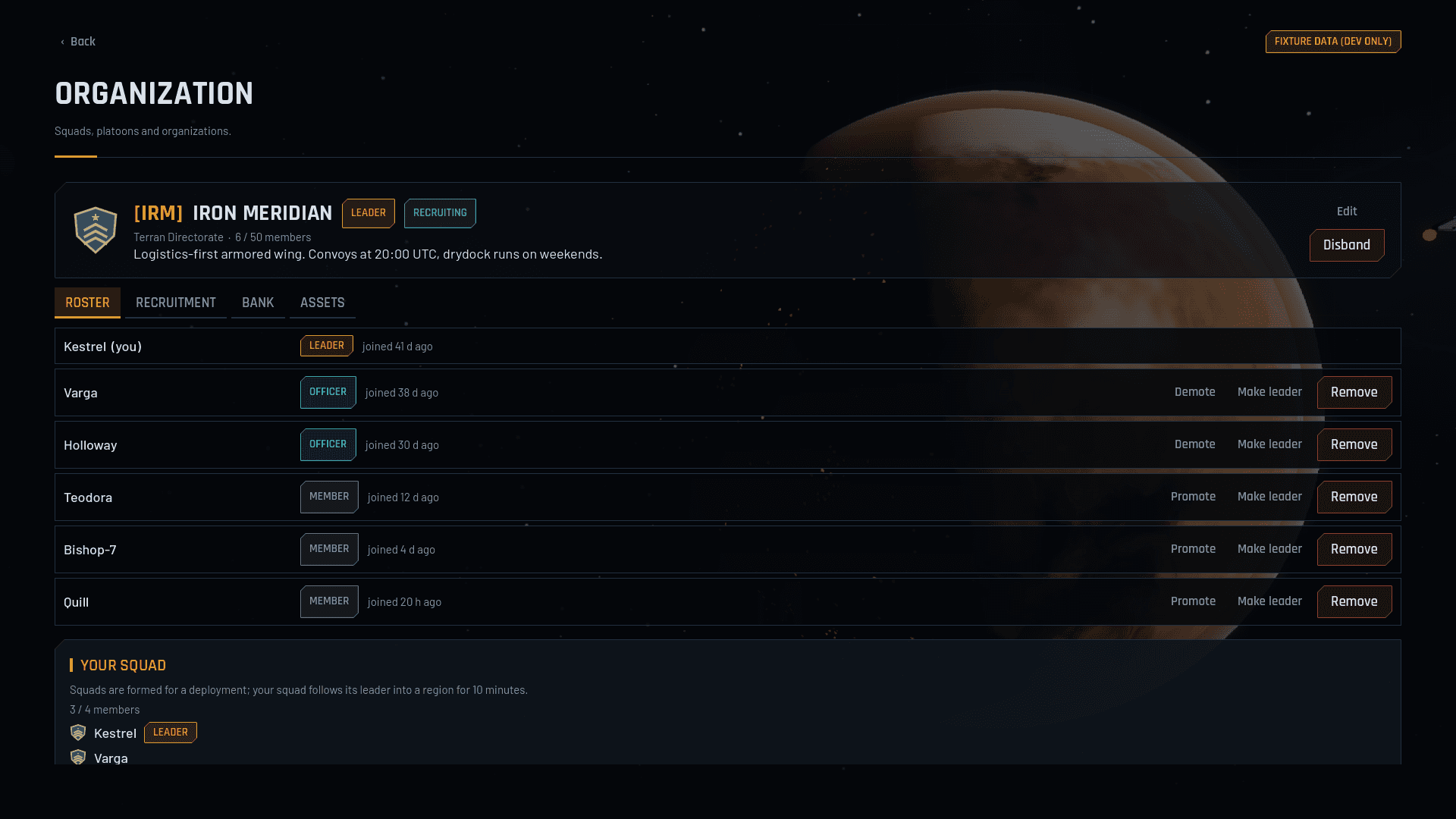Make Teodora the leader
Viewport: 1456px width, 819px height.
[x=1269, y=497]
